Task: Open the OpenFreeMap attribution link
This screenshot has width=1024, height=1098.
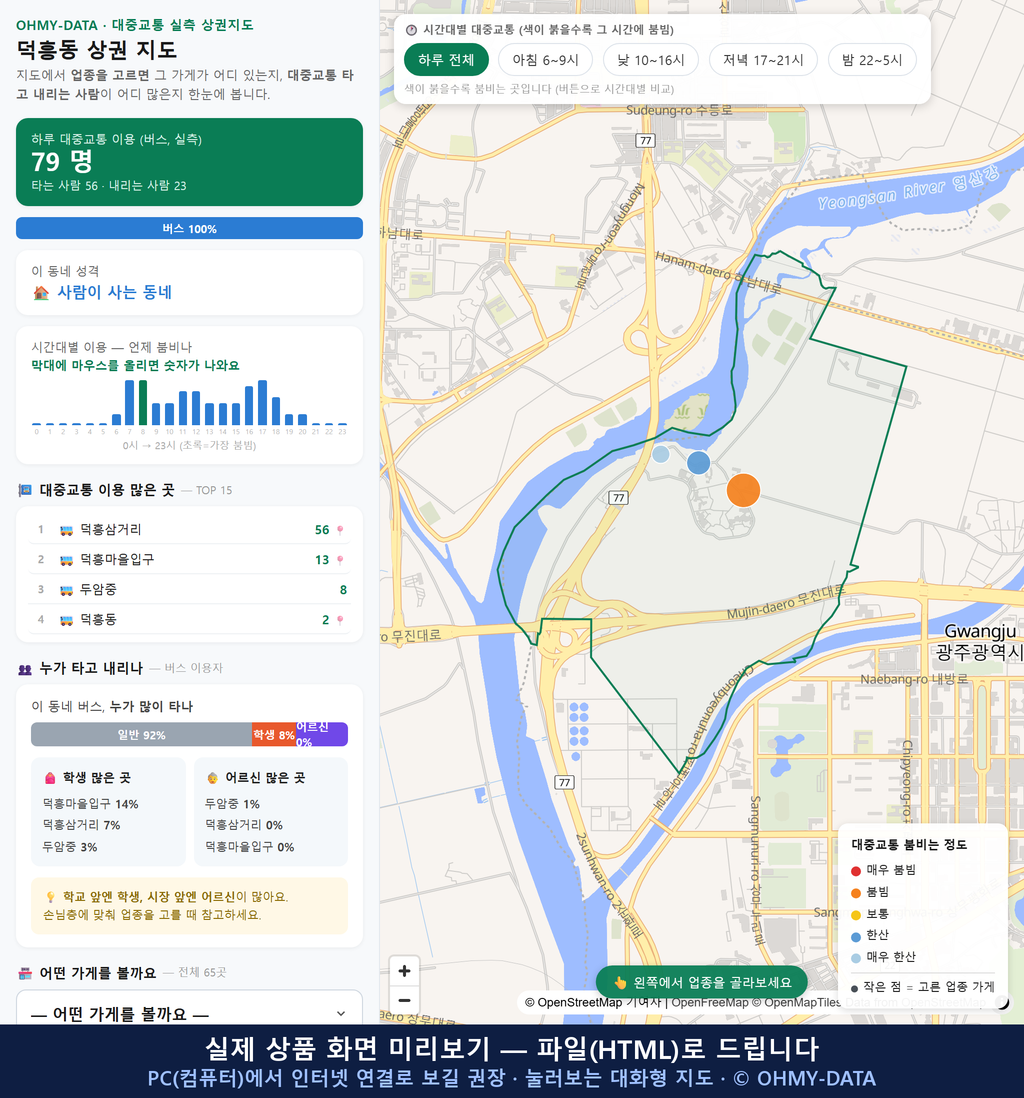Action: click(x=710, y=1003)
